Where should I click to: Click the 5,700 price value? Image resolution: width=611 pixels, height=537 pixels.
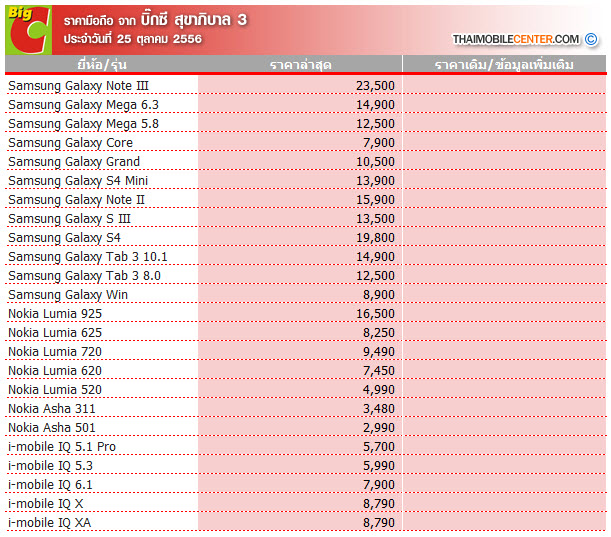pyautogui.click(x=379, y=447)
